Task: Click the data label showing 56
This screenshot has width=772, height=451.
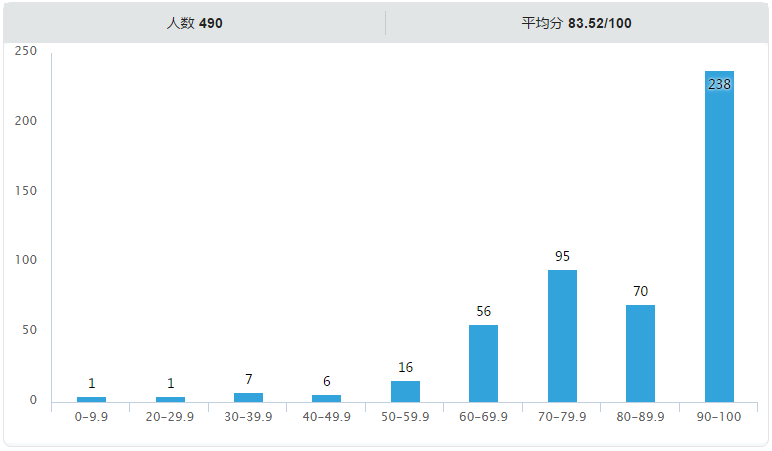Action: pos(483,311)
